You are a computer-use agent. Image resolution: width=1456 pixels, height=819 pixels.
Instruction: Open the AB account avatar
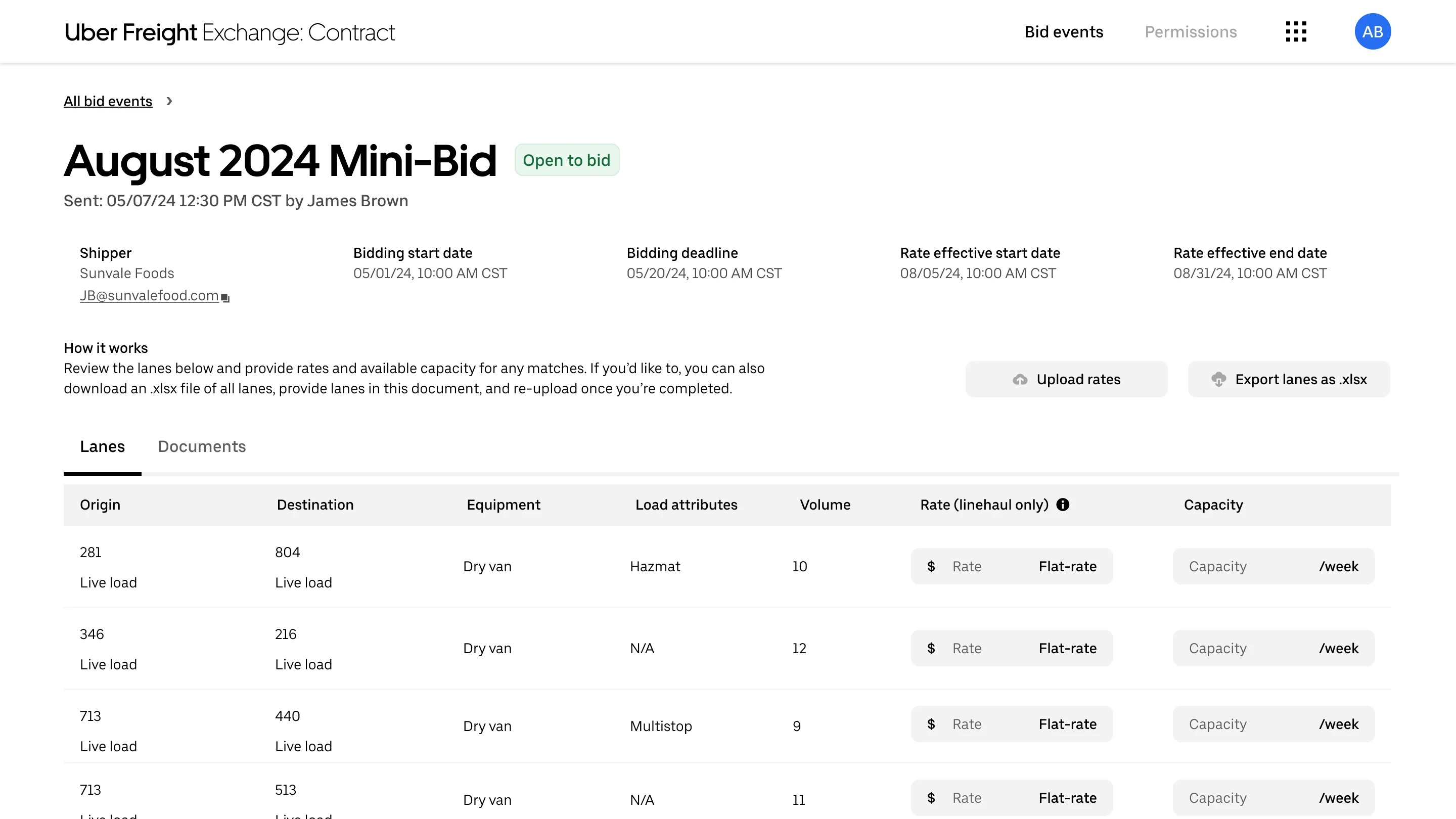(1374, 31)
